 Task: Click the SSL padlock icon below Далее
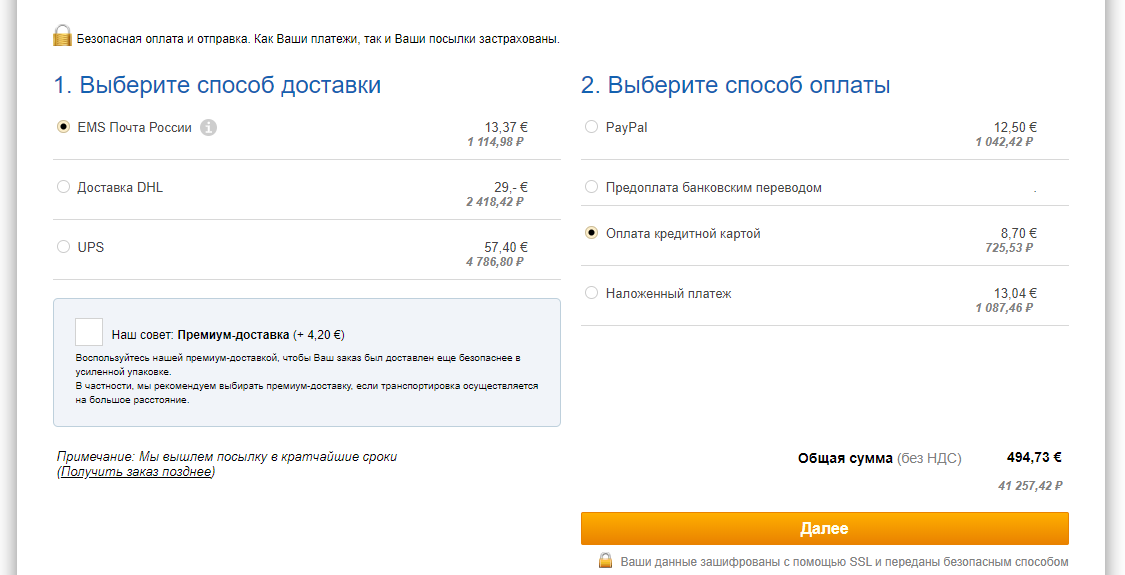click(605, 561)
